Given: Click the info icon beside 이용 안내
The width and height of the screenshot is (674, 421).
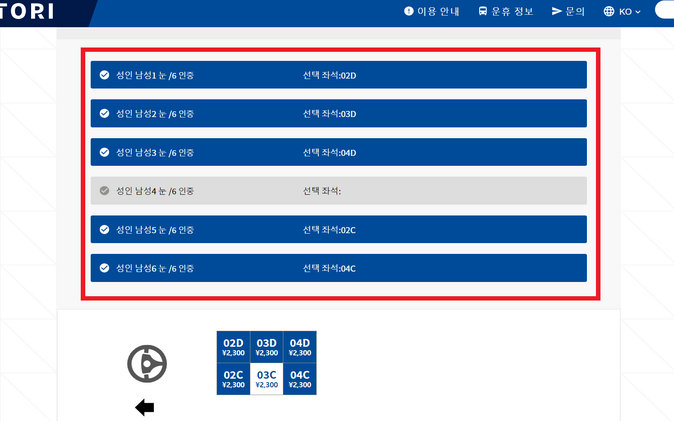Looking at the screenshot, I should tap(408, 11).
